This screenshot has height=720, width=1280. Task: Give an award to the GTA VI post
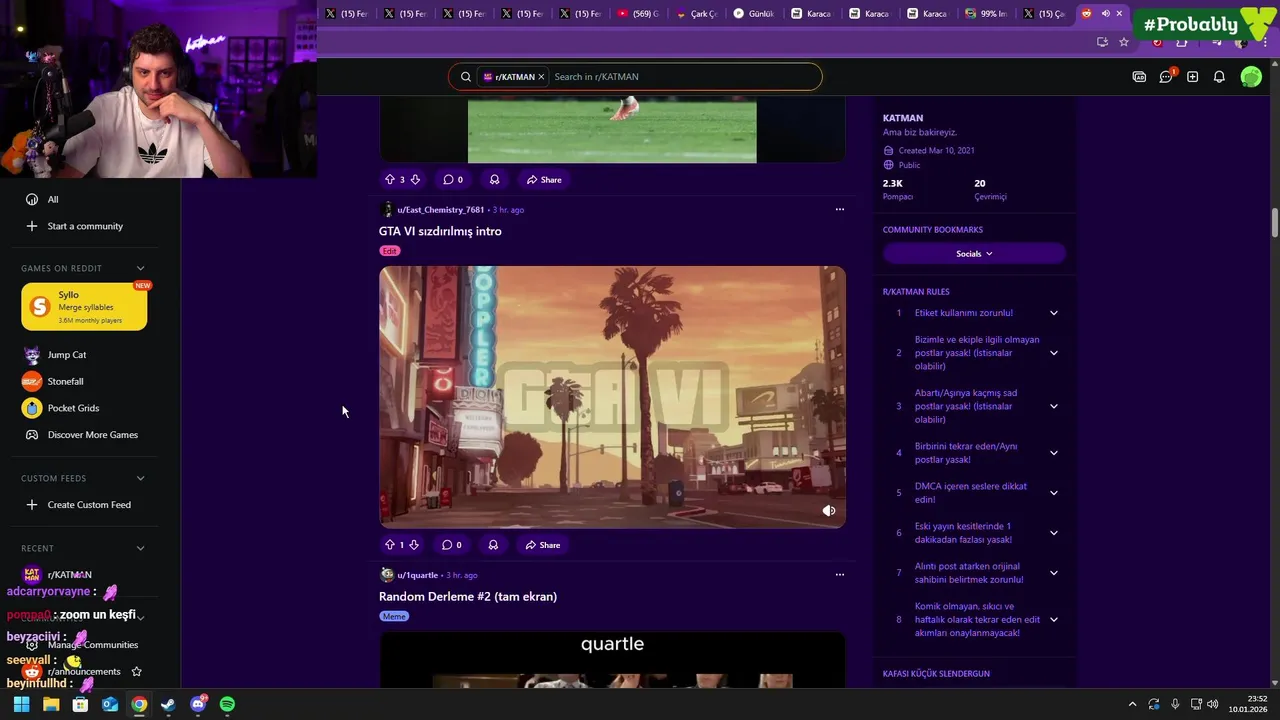(x=493, y=545)
